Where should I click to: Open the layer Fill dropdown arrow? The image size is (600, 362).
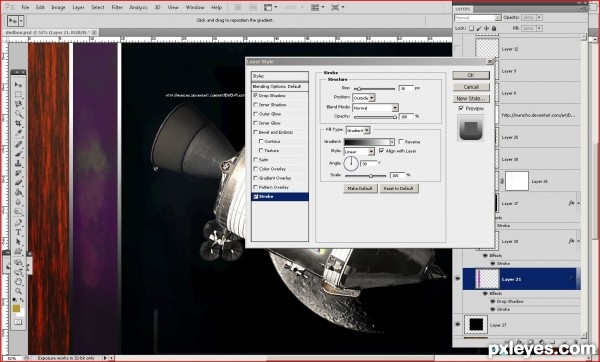[539, 28]
